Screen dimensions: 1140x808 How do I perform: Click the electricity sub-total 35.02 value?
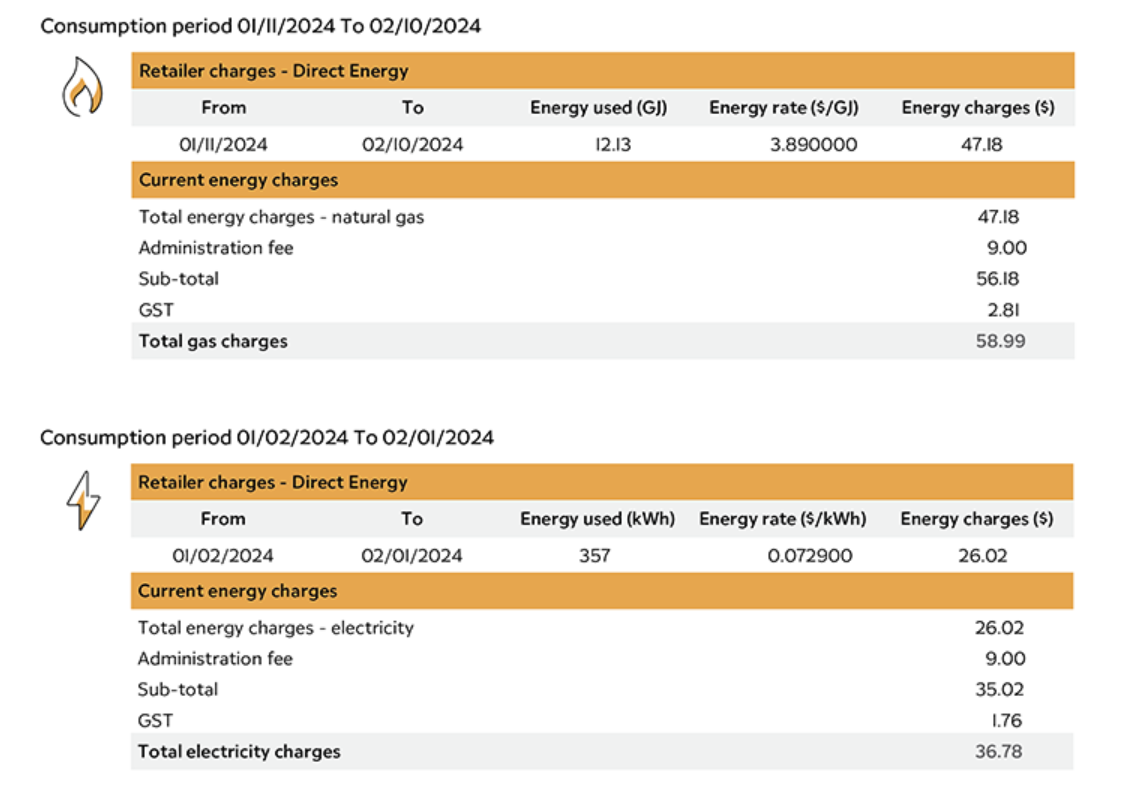click(999, 689)
